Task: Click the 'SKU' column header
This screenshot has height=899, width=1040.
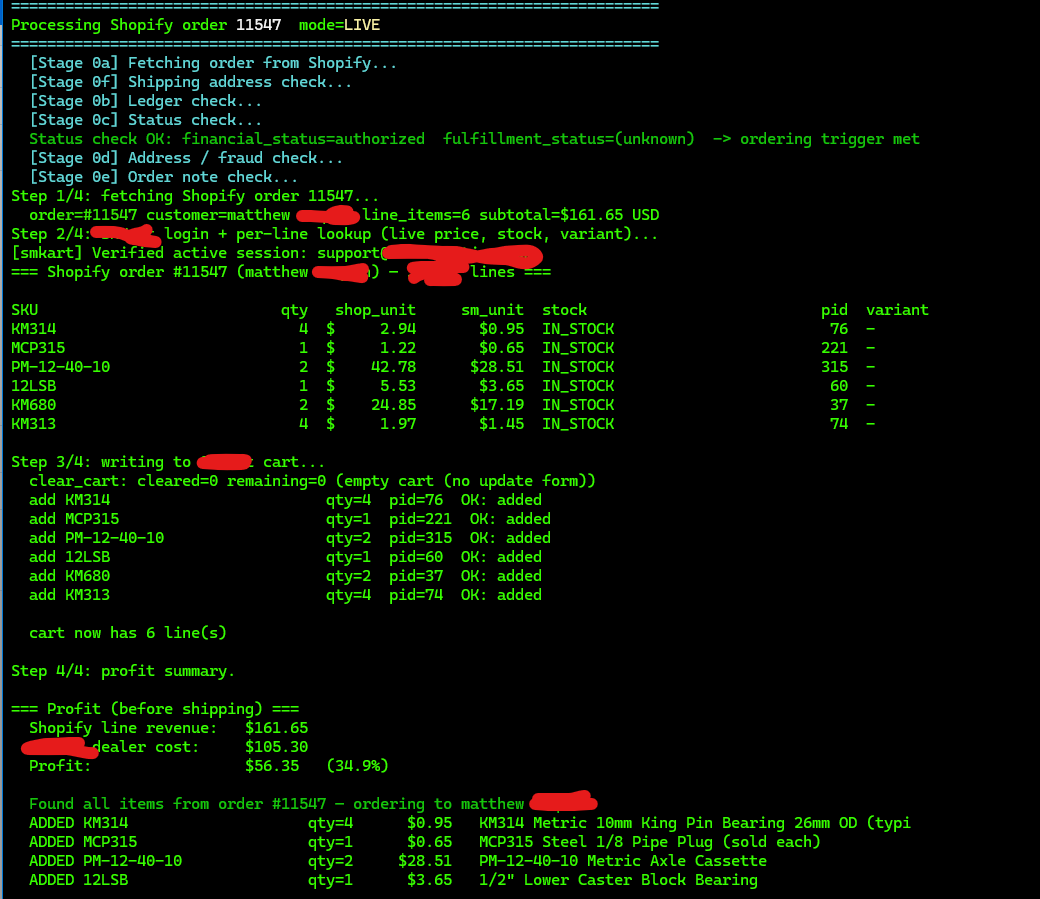Action: 25,311
